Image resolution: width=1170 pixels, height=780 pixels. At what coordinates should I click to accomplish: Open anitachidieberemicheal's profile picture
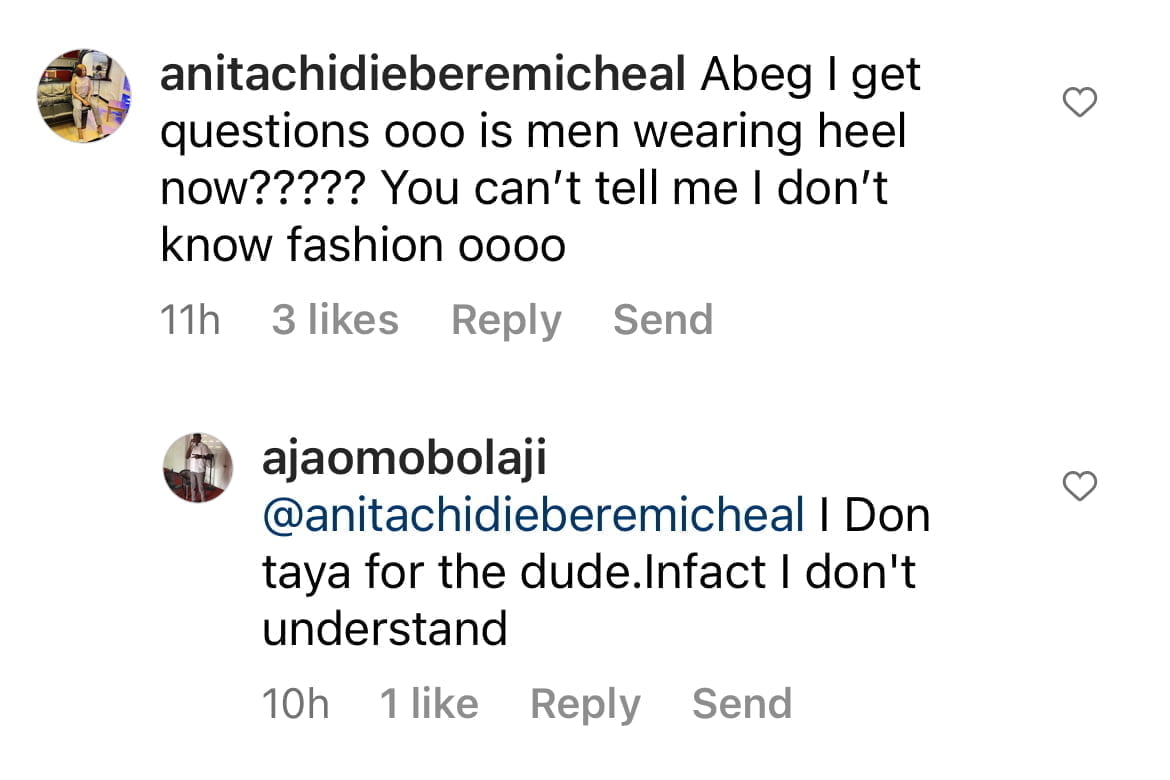(x=84, y=96)
